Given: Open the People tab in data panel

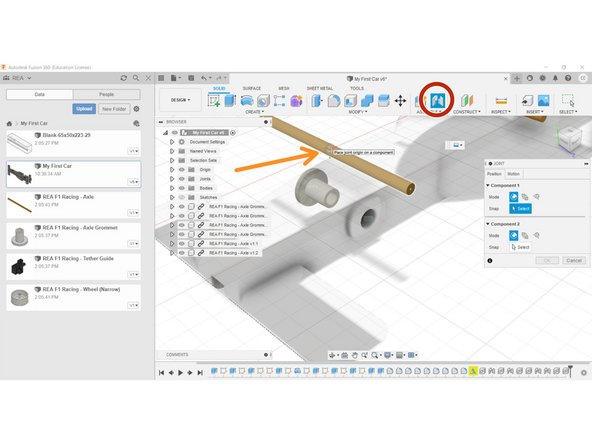Looking at the screenshot, I should 106,94.
